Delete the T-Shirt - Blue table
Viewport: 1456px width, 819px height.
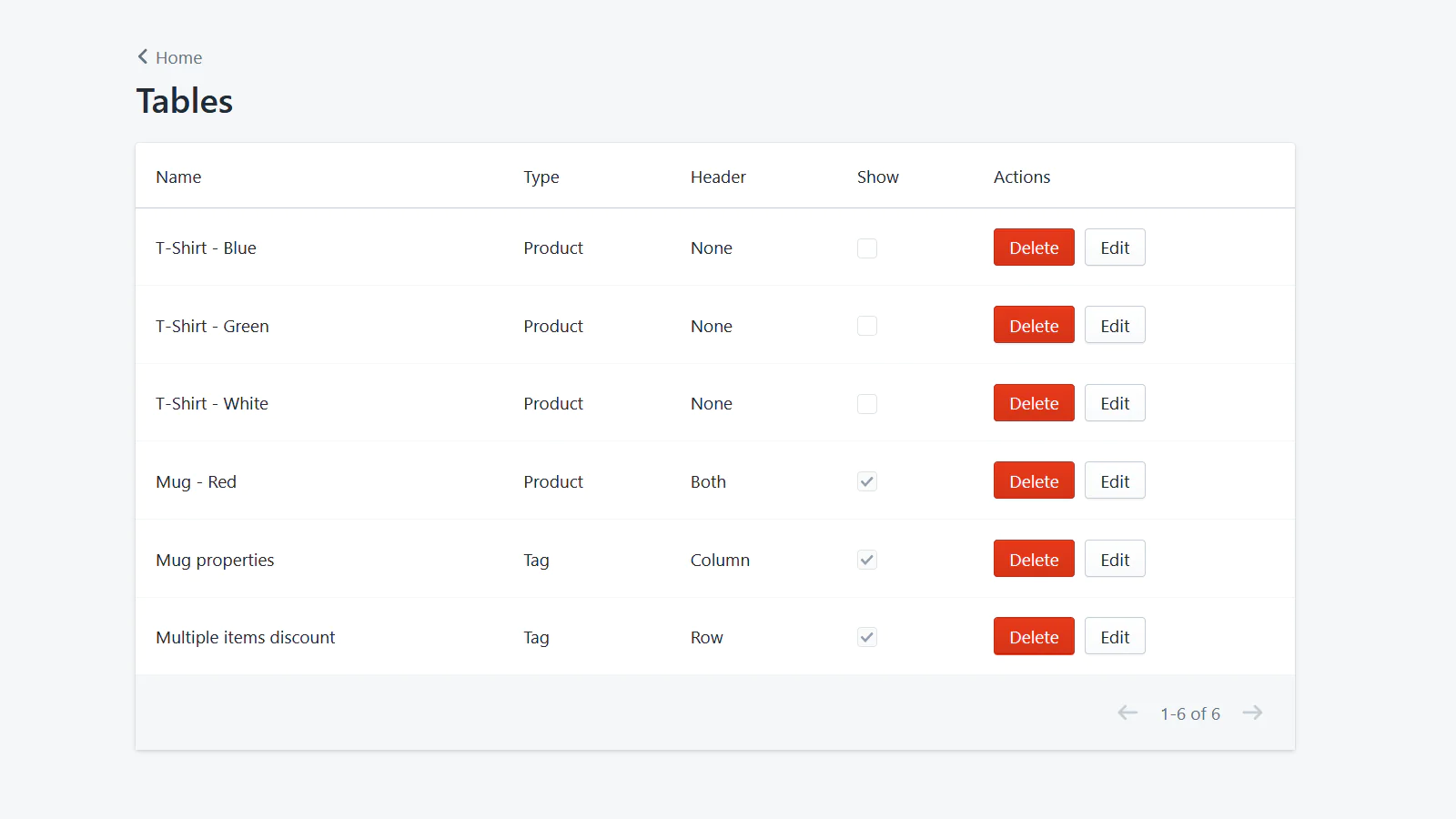[x=1034, y=247]
